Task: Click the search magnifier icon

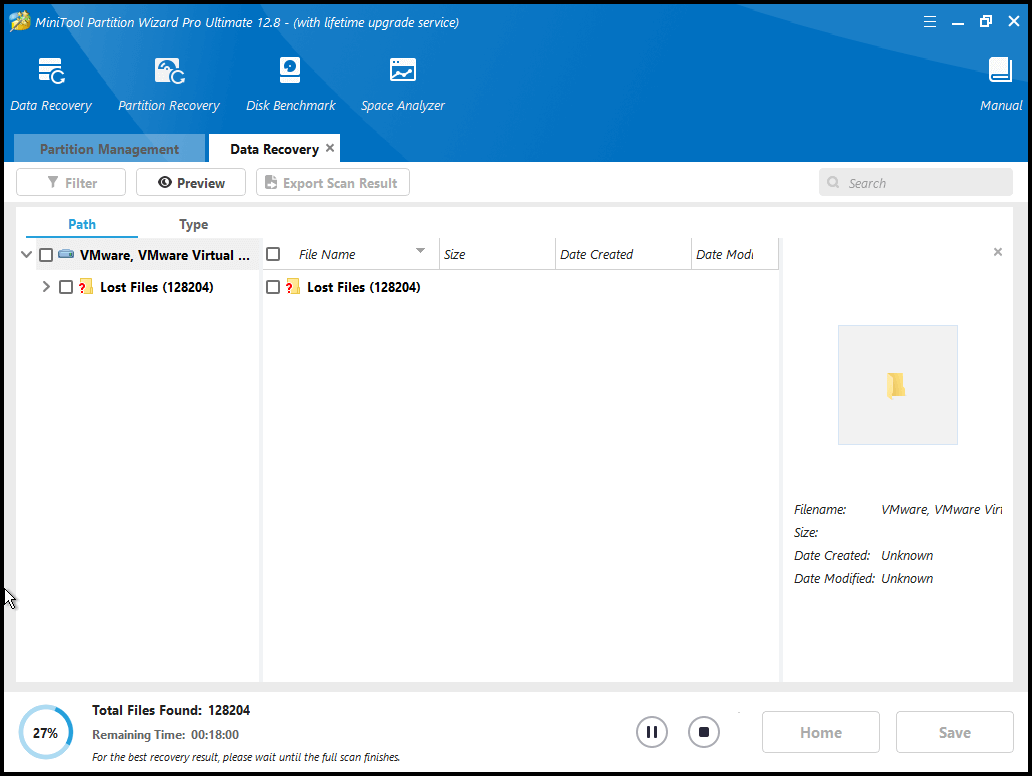Action: (x=833, y=182)
